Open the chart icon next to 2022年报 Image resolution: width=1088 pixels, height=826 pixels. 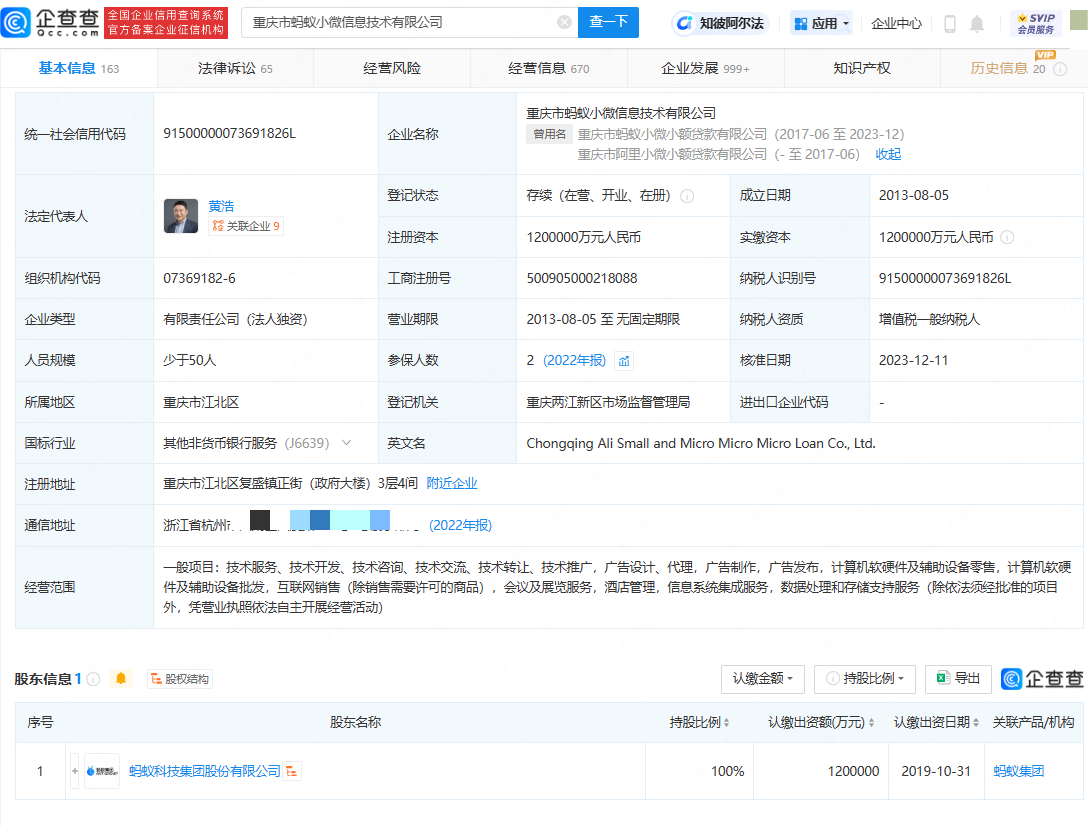[x=624, y=361]
